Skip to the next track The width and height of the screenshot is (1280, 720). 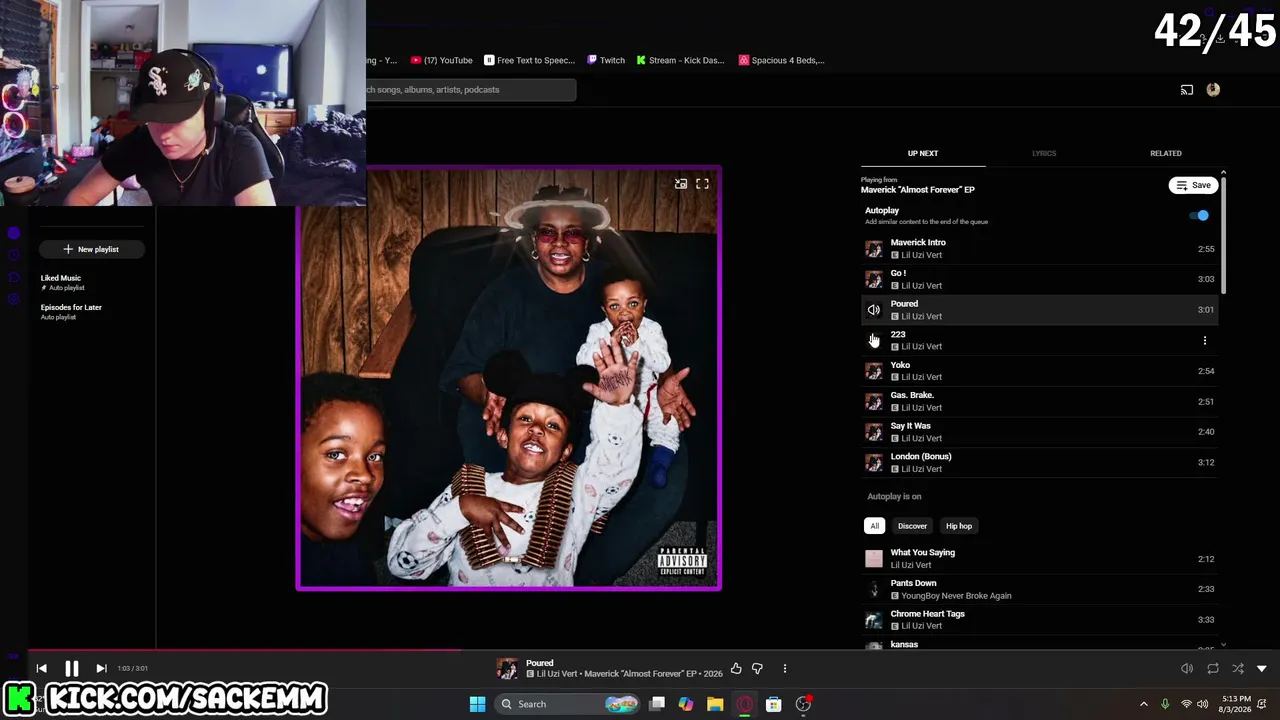[101, 668]
